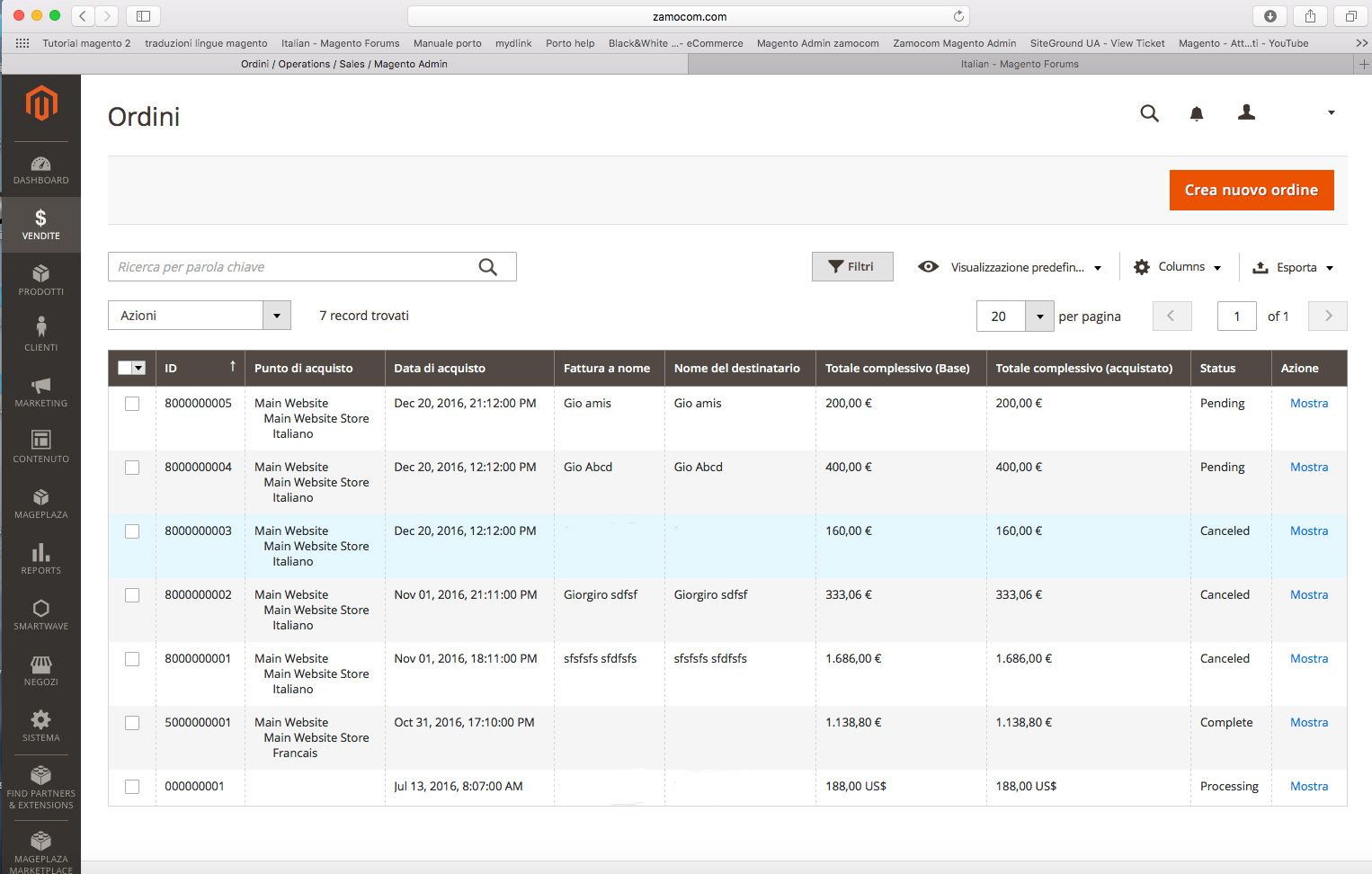
Task: Click the Safari share button
Action: (x=1310, y=15)
